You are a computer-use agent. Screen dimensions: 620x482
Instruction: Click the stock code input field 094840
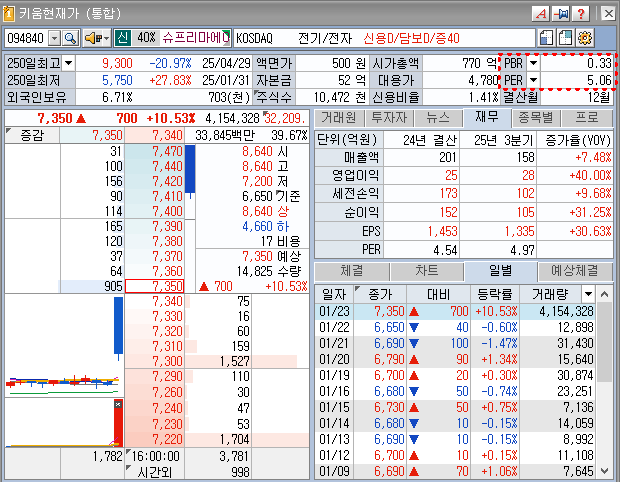(x=26, y=38)
